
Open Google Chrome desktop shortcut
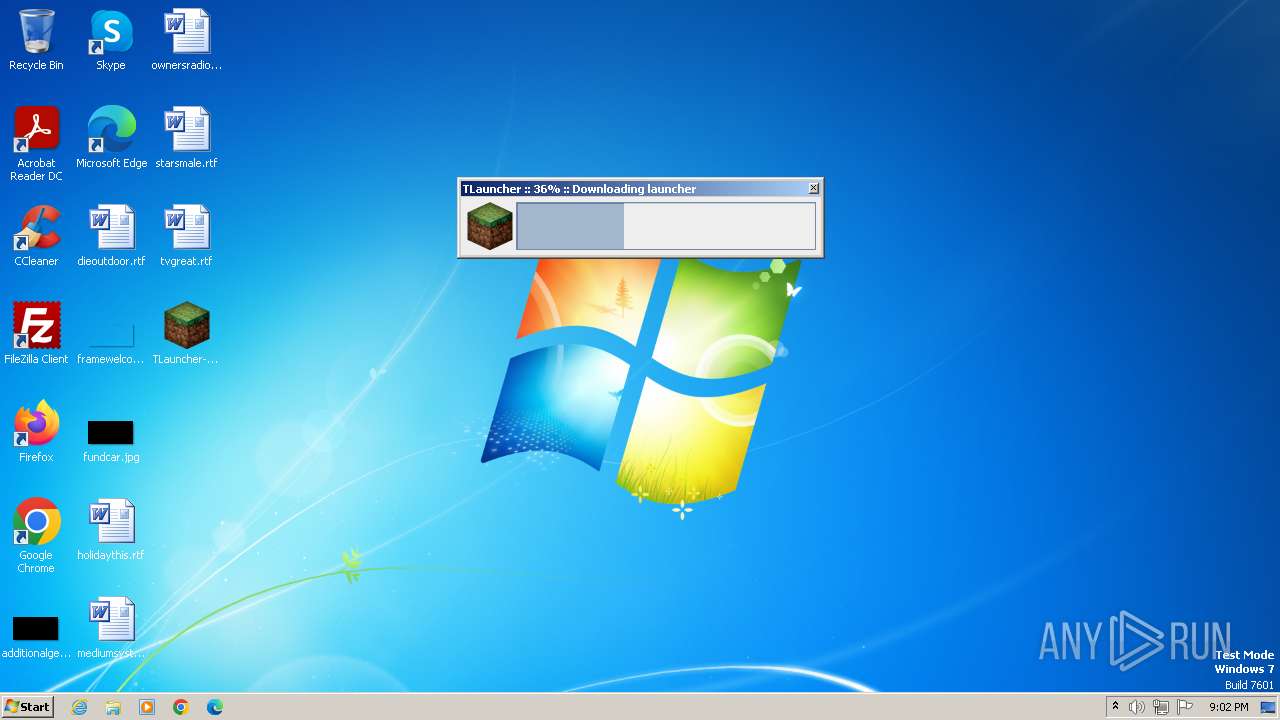36,536
